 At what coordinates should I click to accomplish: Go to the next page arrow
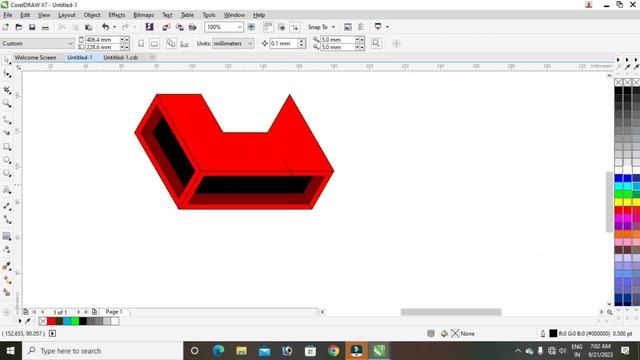[78, 312]
